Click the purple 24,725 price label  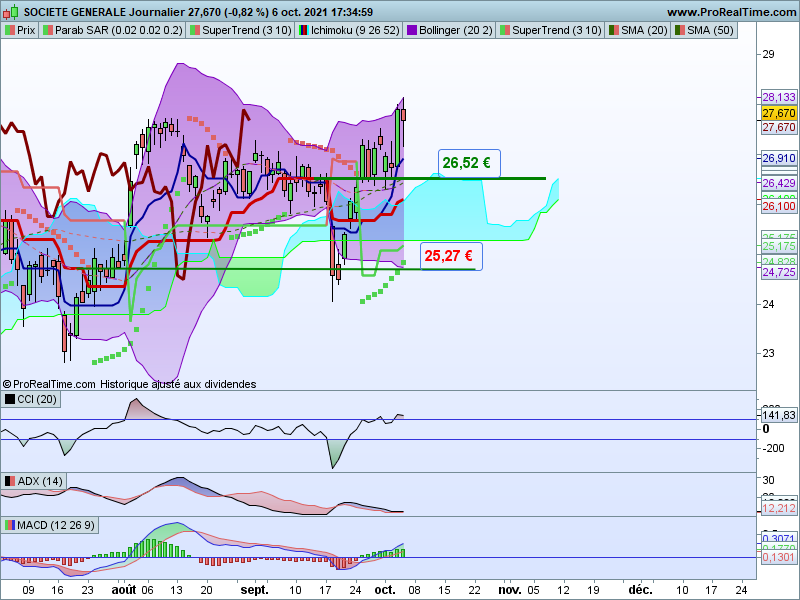click(779, 272)
